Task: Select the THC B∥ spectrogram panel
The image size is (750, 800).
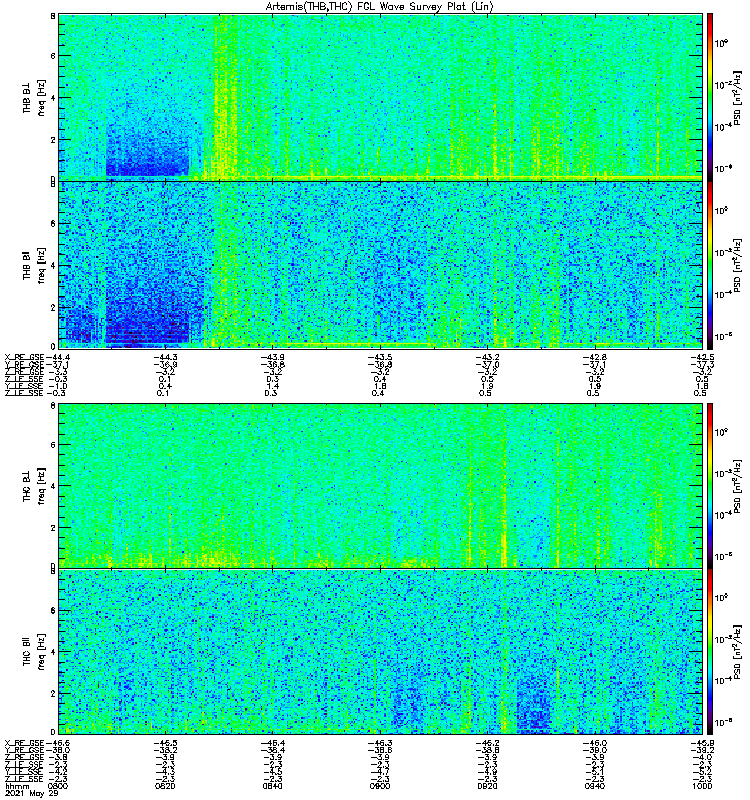Action: click(380, 652)
